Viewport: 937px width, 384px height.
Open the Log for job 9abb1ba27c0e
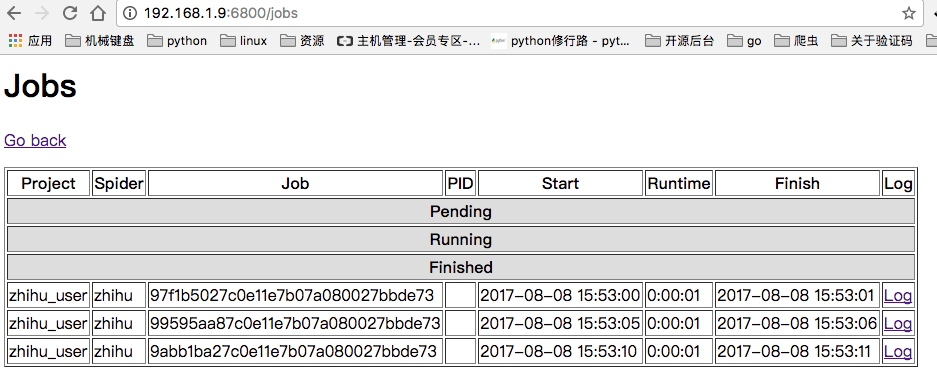[x=898, y=352]
